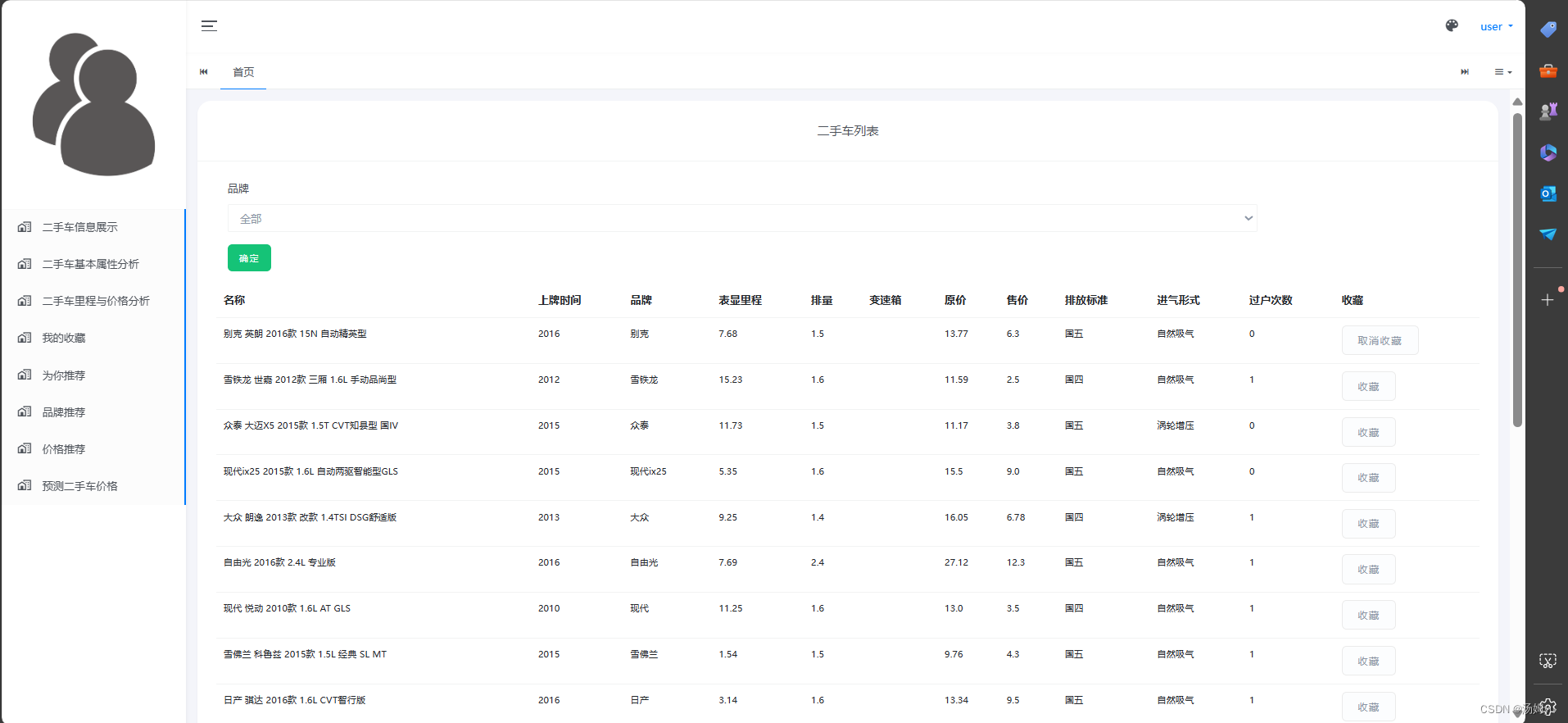
Task: Click the tab scroll-left arrows icon
Action: 204,72
